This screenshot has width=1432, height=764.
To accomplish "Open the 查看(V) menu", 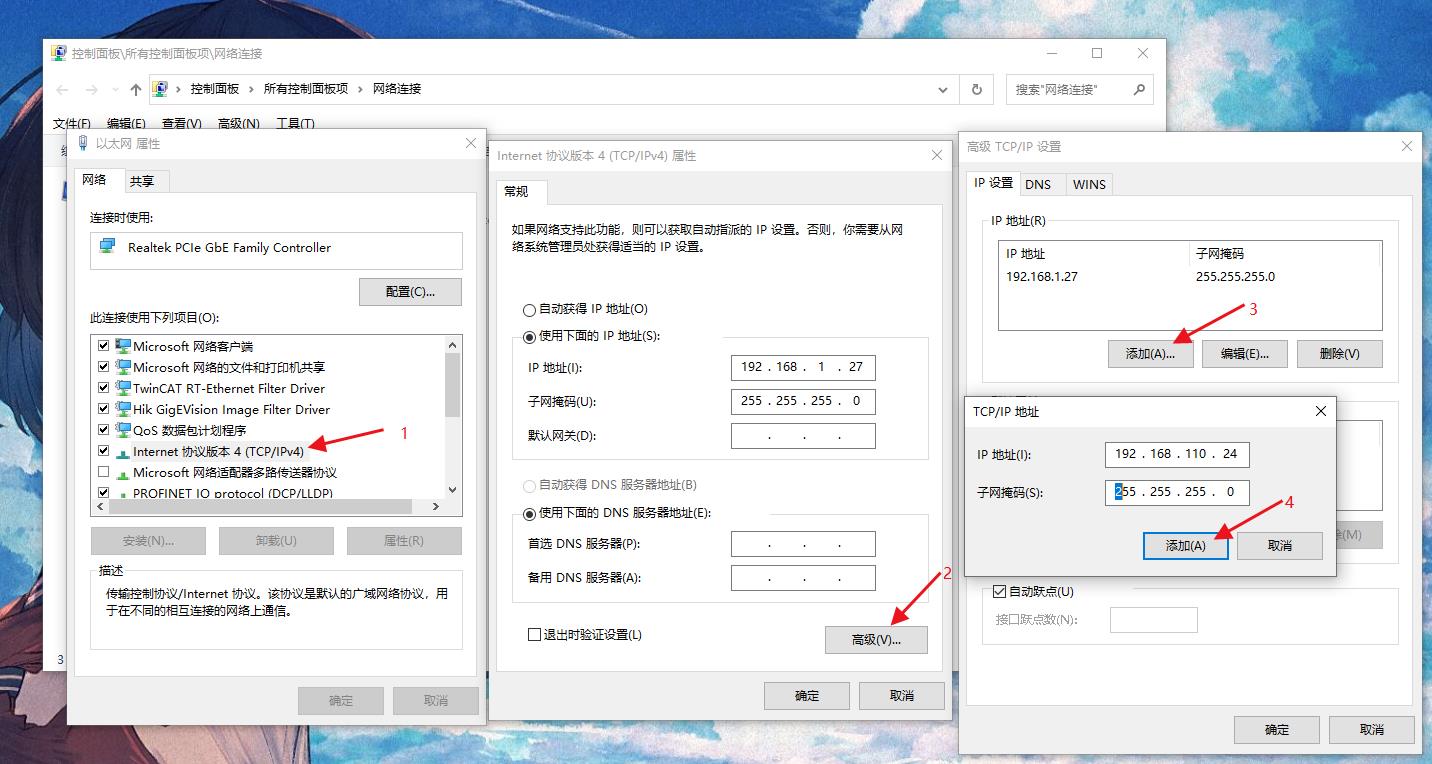I will (182, 124).
